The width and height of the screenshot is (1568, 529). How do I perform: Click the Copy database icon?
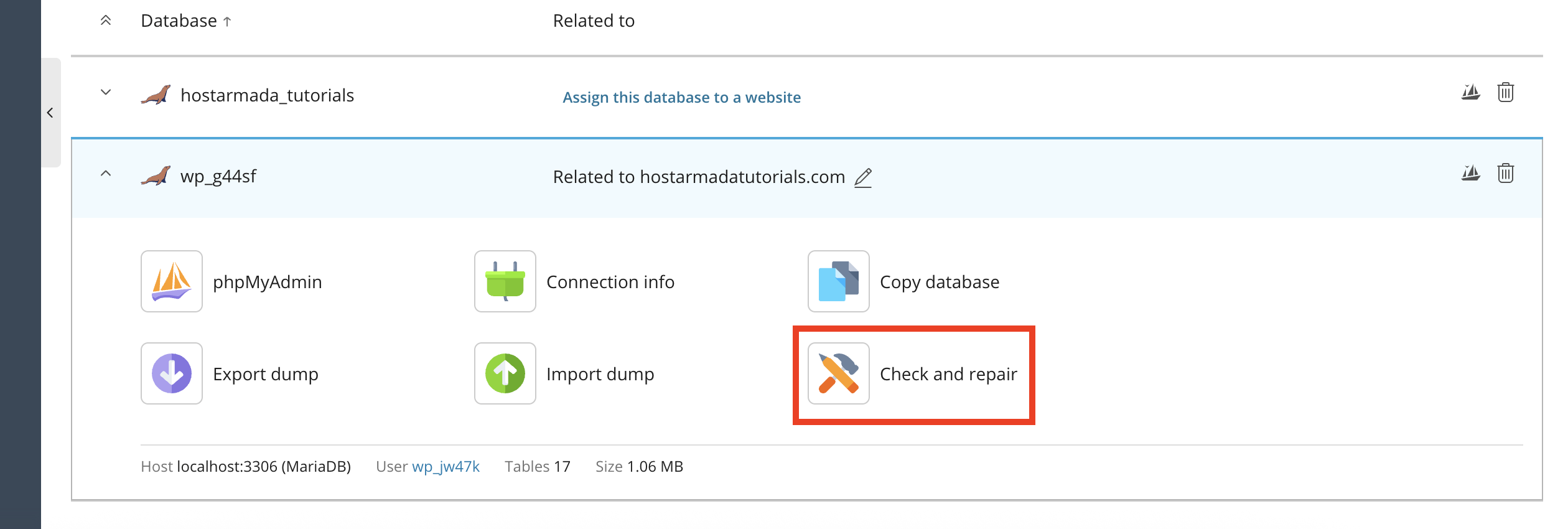[x=838, y=281]
